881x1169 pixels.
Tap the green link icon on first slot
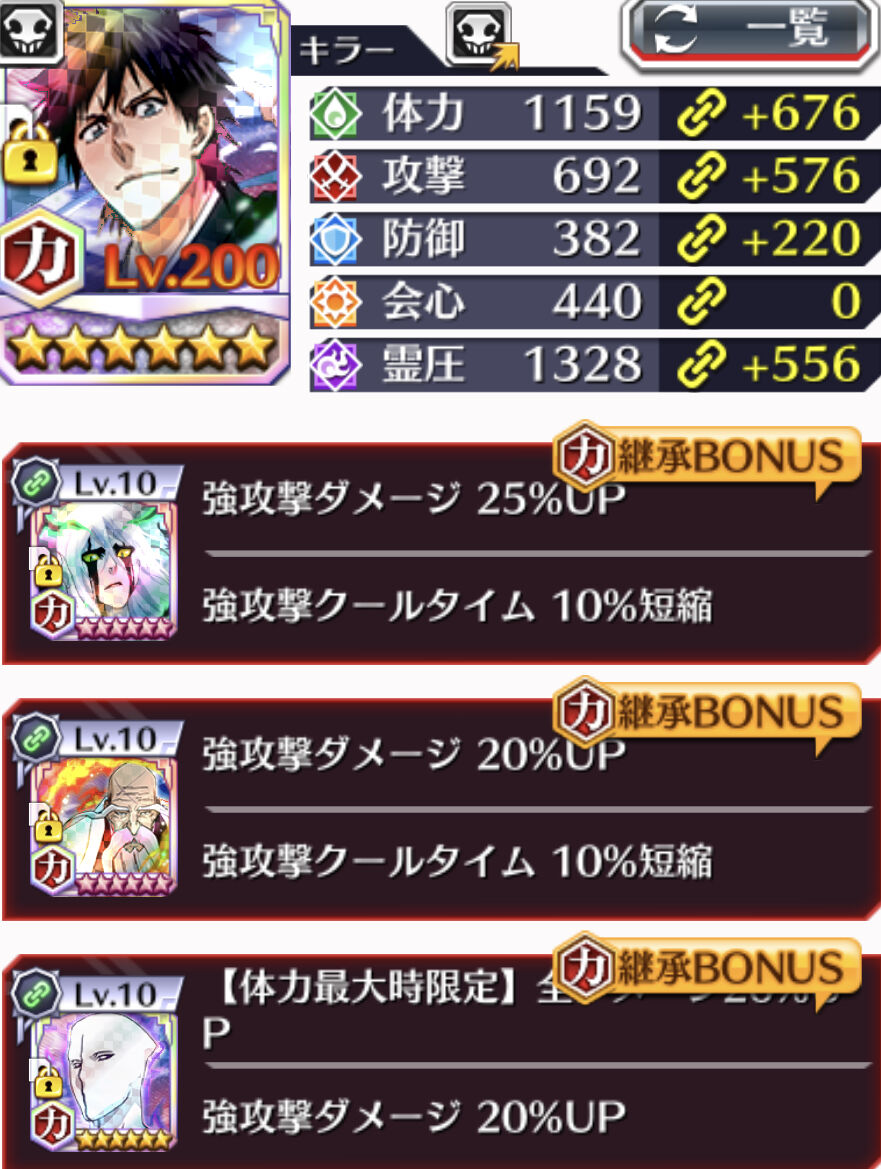click(36, 483)
